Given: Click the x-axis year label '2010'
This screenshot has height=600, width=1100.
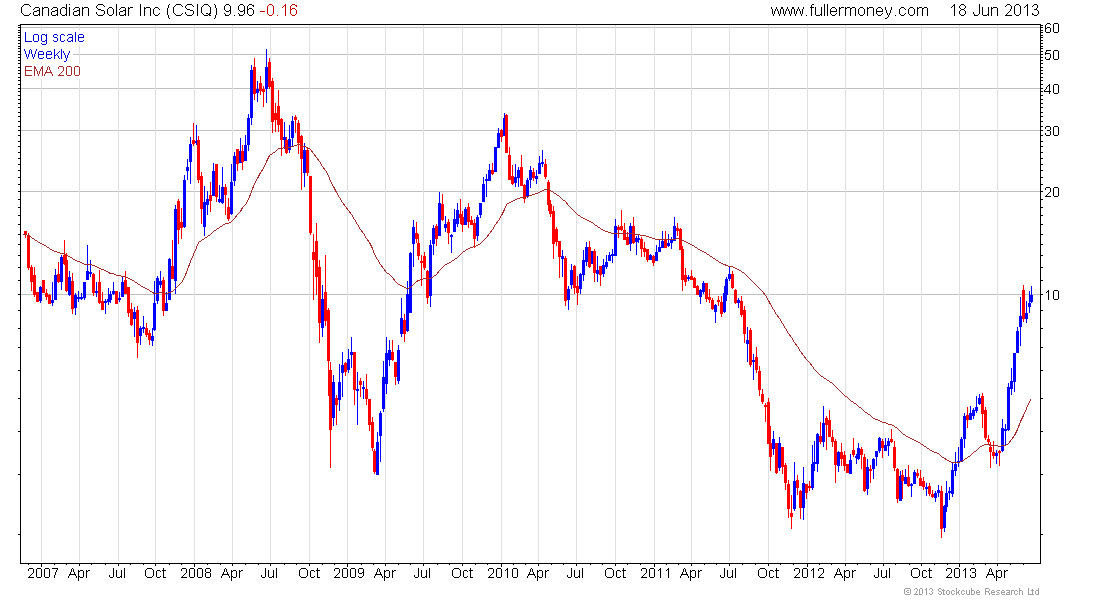Looking at the screenshot, I should 502,573.
